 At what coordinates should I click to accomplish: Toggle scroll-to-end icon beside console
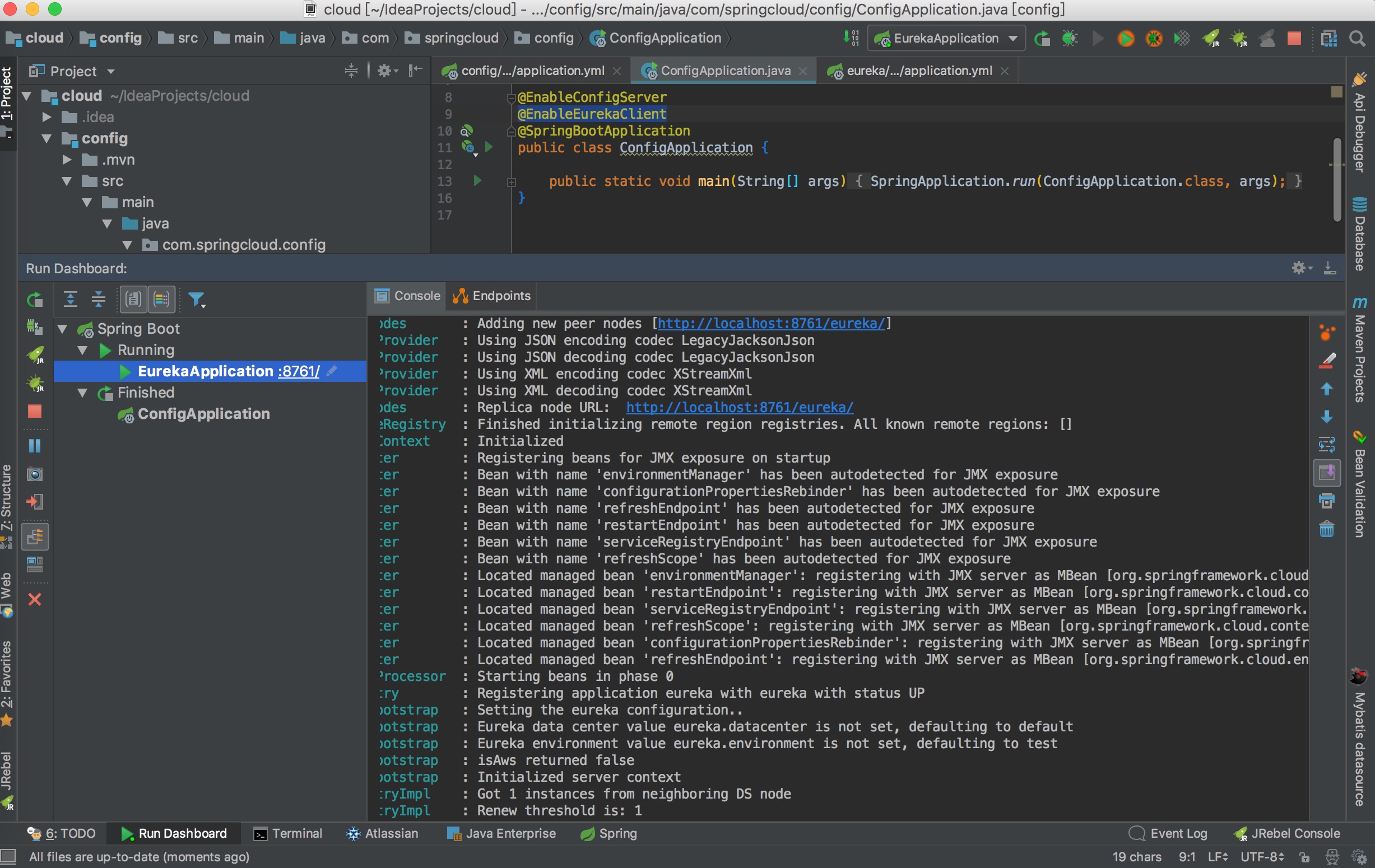coord(1326,473)
